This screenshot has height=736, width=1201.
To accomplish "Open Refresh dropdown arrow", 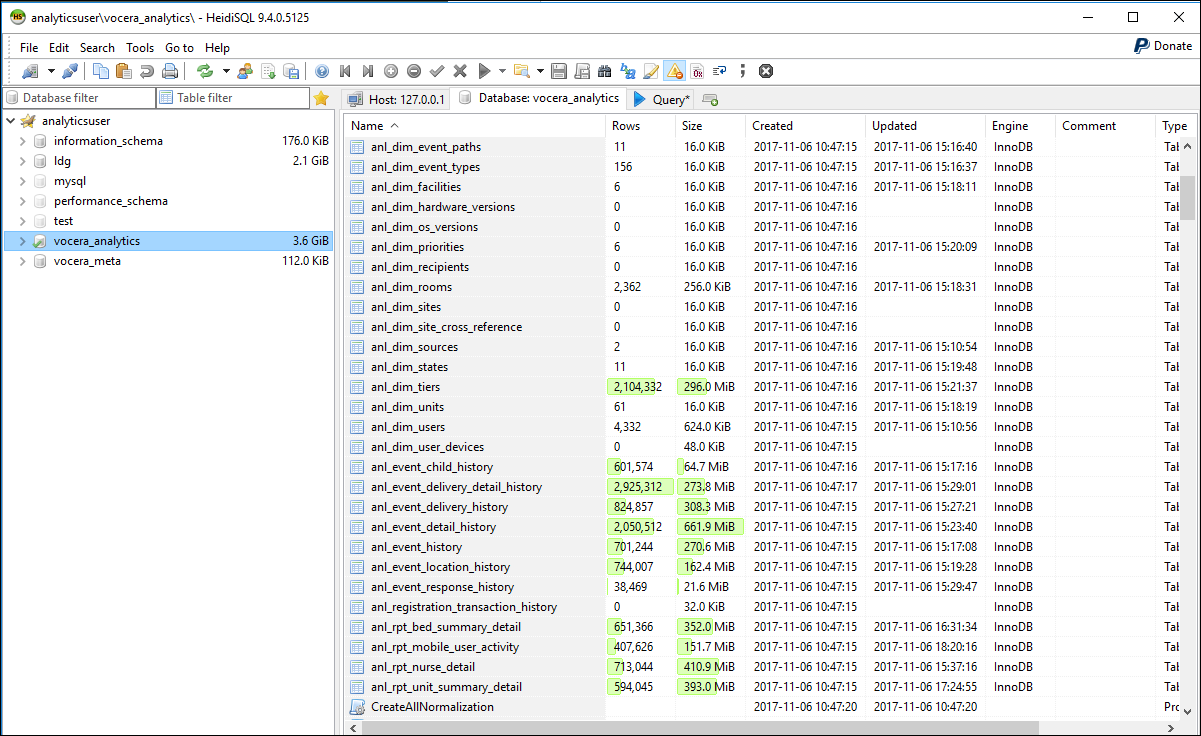I will (226, 71).
